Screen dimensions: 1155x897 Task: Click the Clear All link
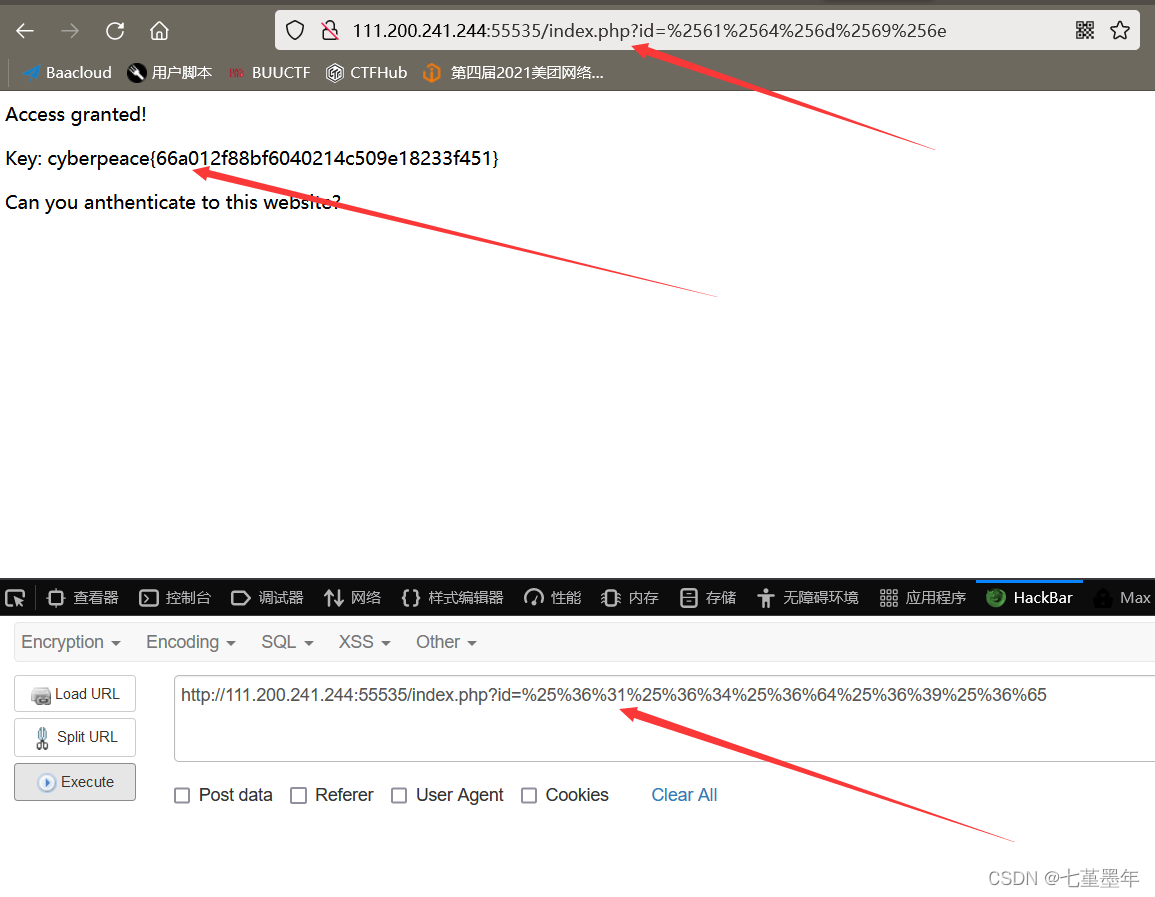684,795
